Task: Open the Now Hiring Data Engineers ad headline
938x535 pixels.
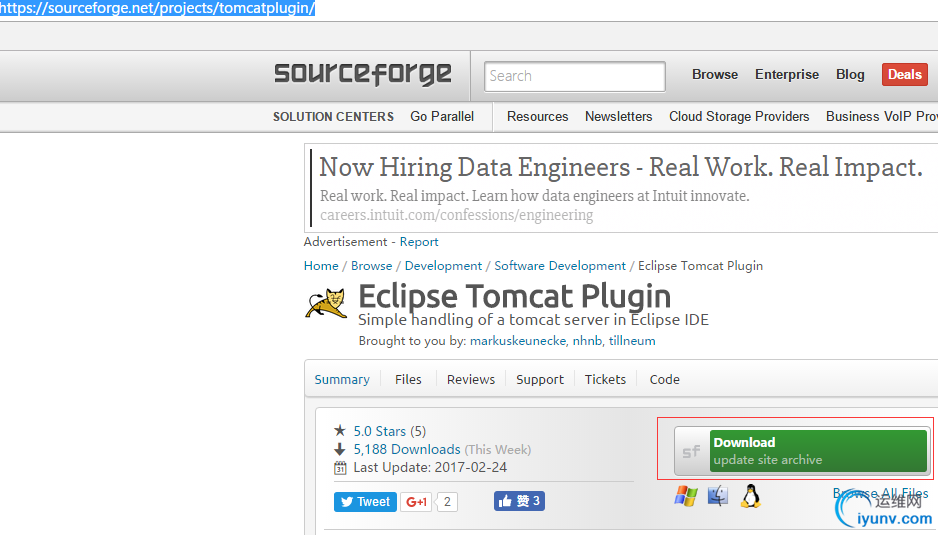Action: pos(621,167)
